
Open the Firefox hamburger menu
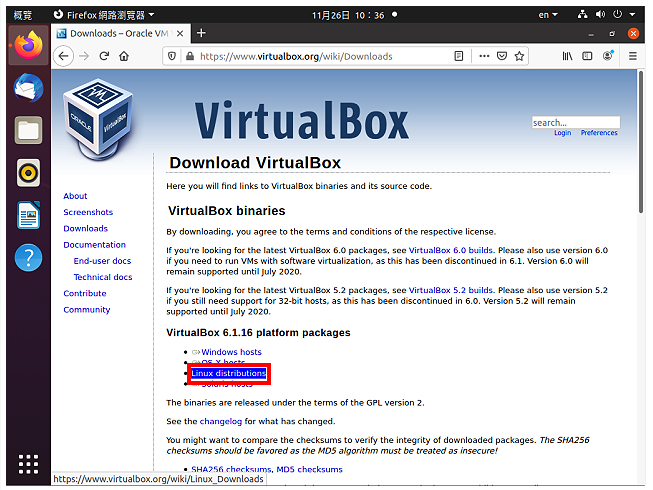pyautogui.click(x=633, y=56)
